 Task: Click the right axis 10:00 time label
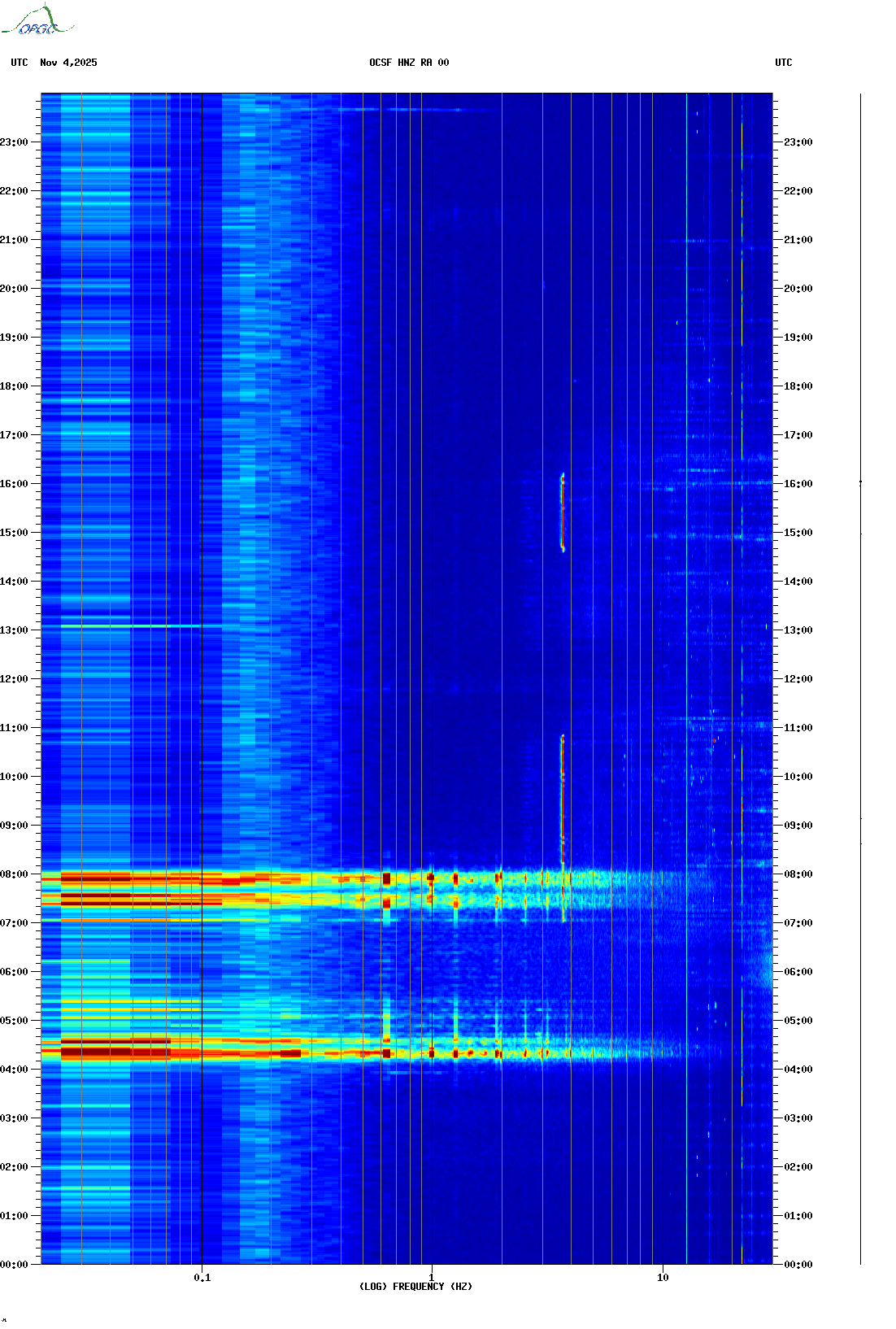point(798,777)
